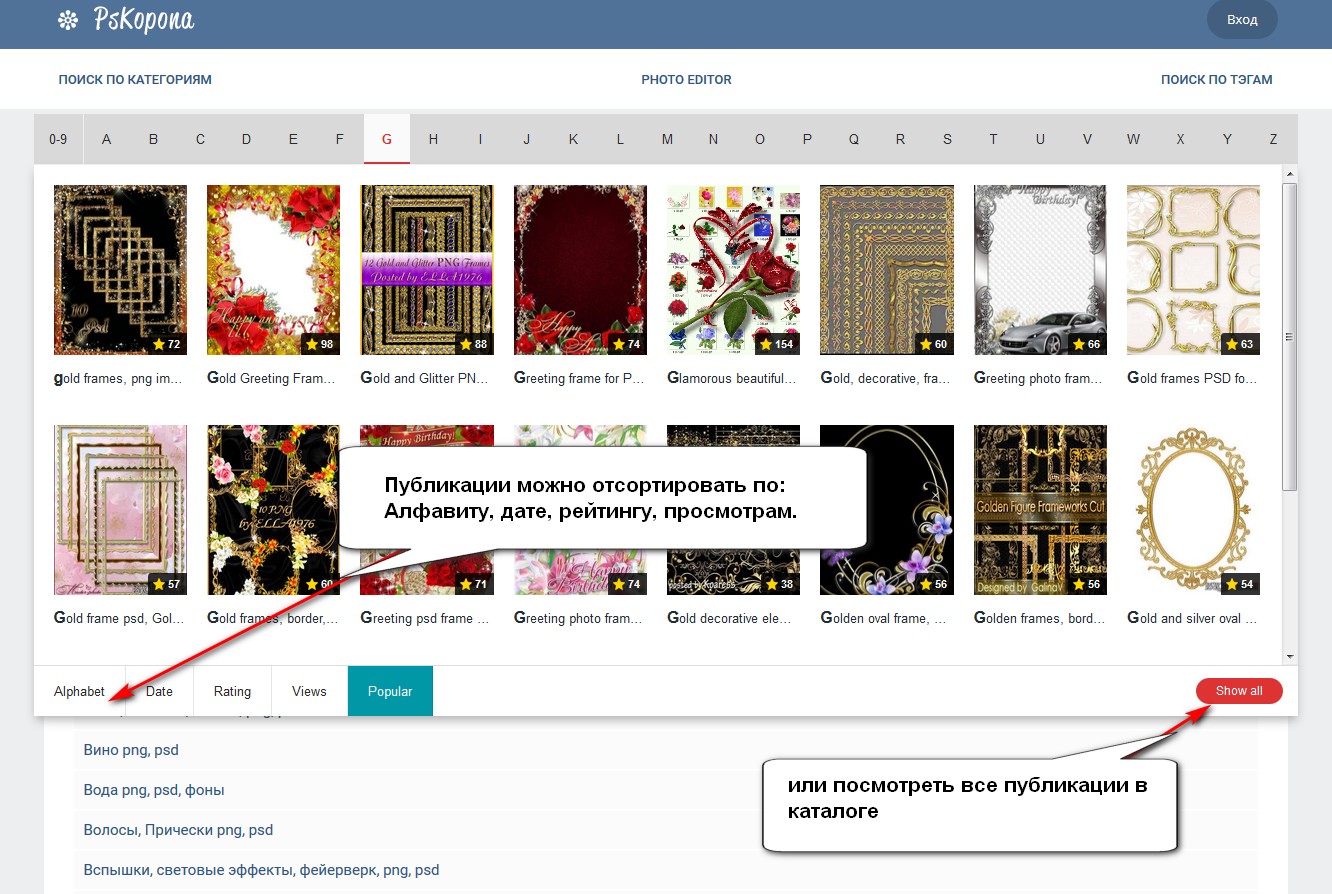
Task: Open the gold oval frame thumbnail
Action: click(x=1193, y=510)
